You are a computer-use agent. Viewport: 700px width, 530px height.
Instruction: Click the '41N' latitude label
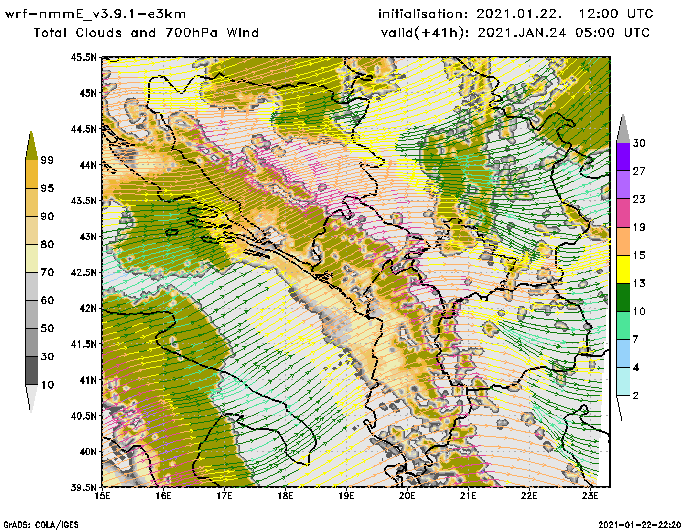click(x=88, y=380)
